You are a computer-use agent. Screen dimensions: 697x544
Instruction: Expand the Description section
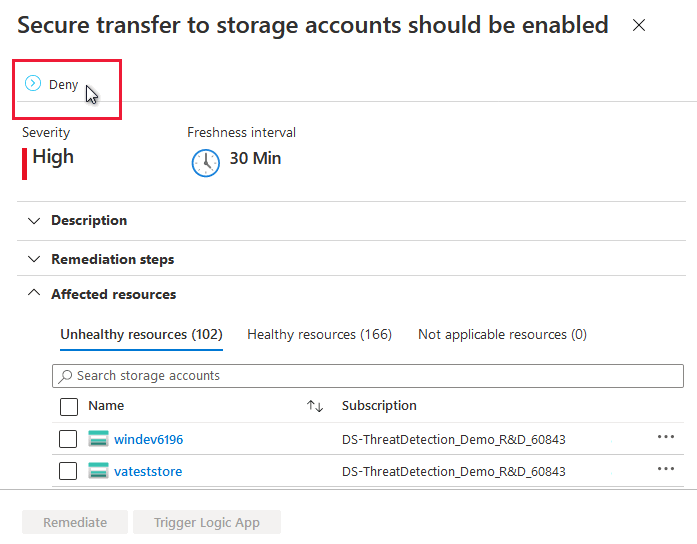(x=34, y=220)
